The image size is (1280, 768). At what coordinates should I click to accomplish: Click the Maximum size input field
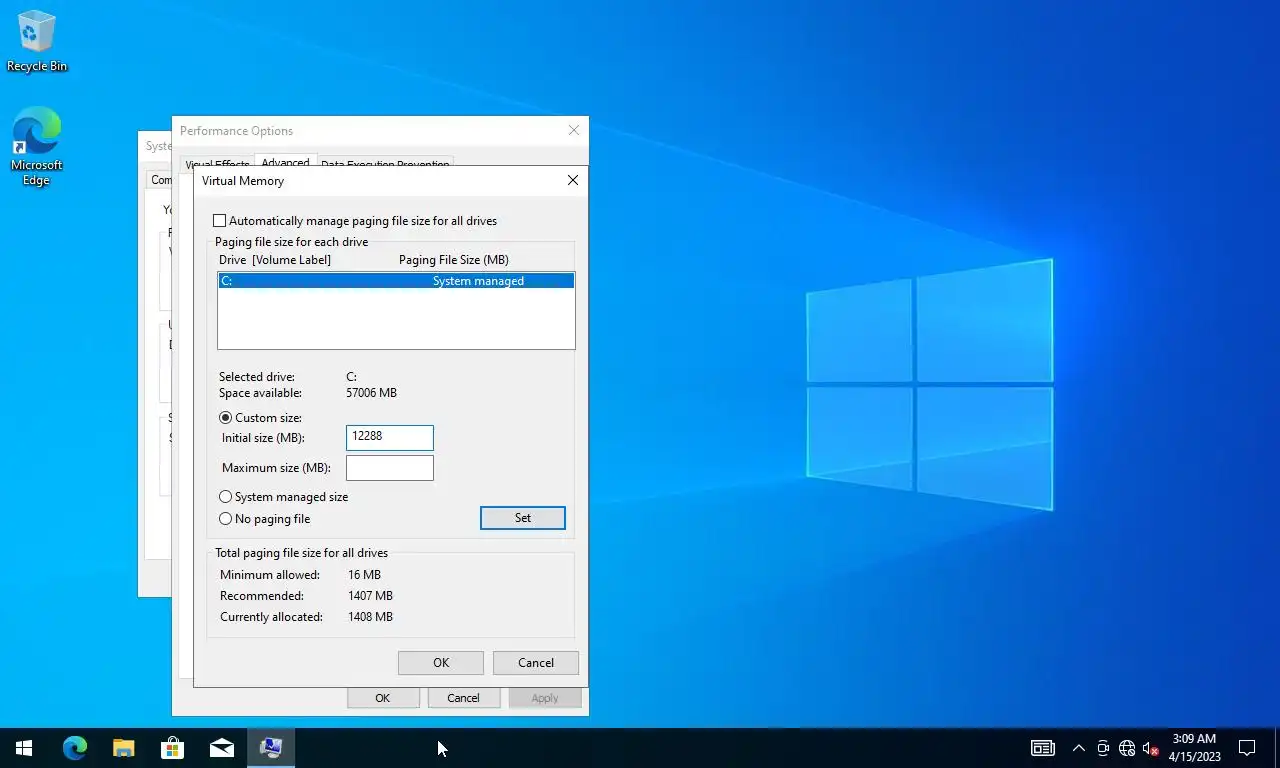[390, 468]
